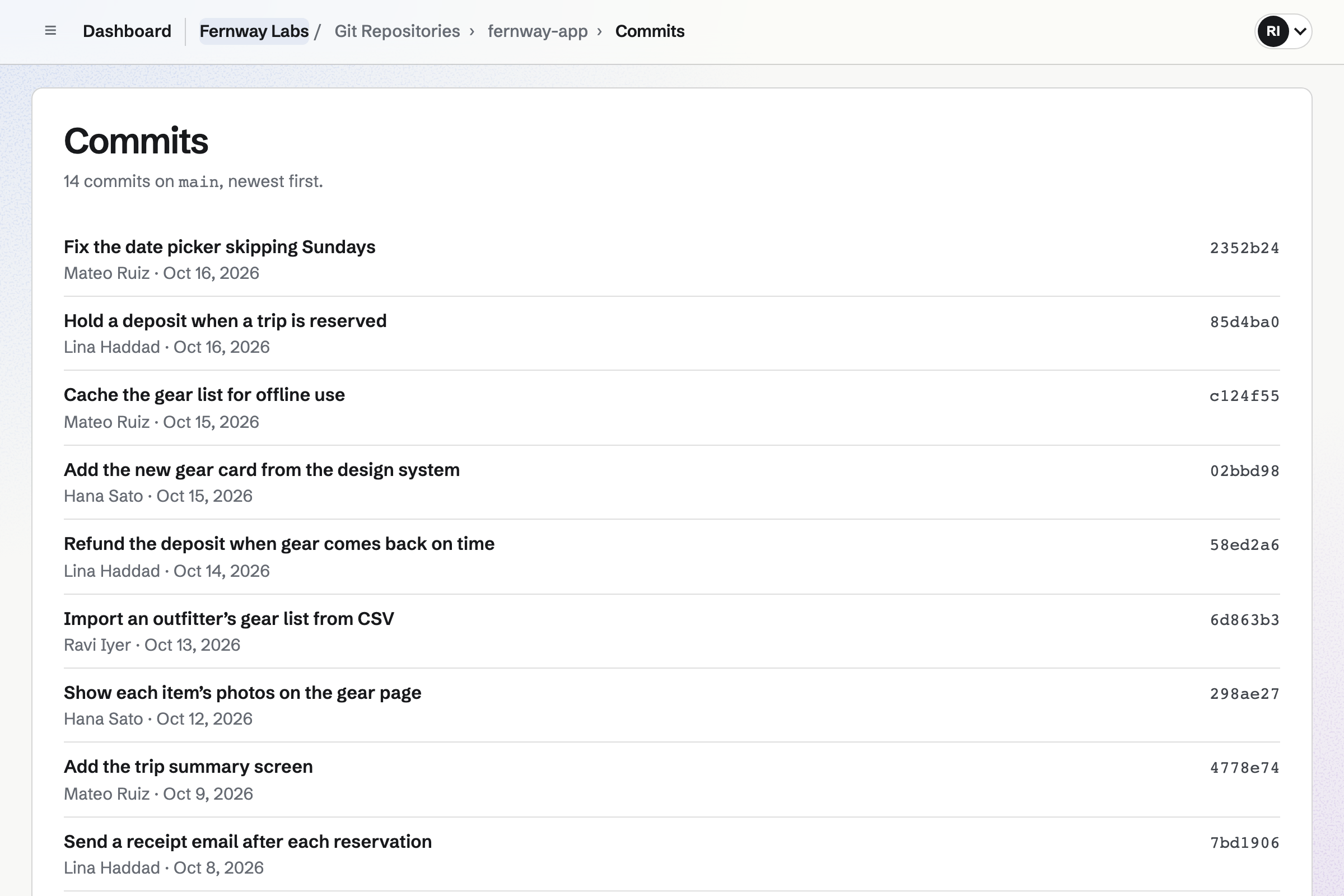Open commit 'Fix the date picker skipping Sundays'
Screen dimensions: 1344x896
[x=220, y=247]
